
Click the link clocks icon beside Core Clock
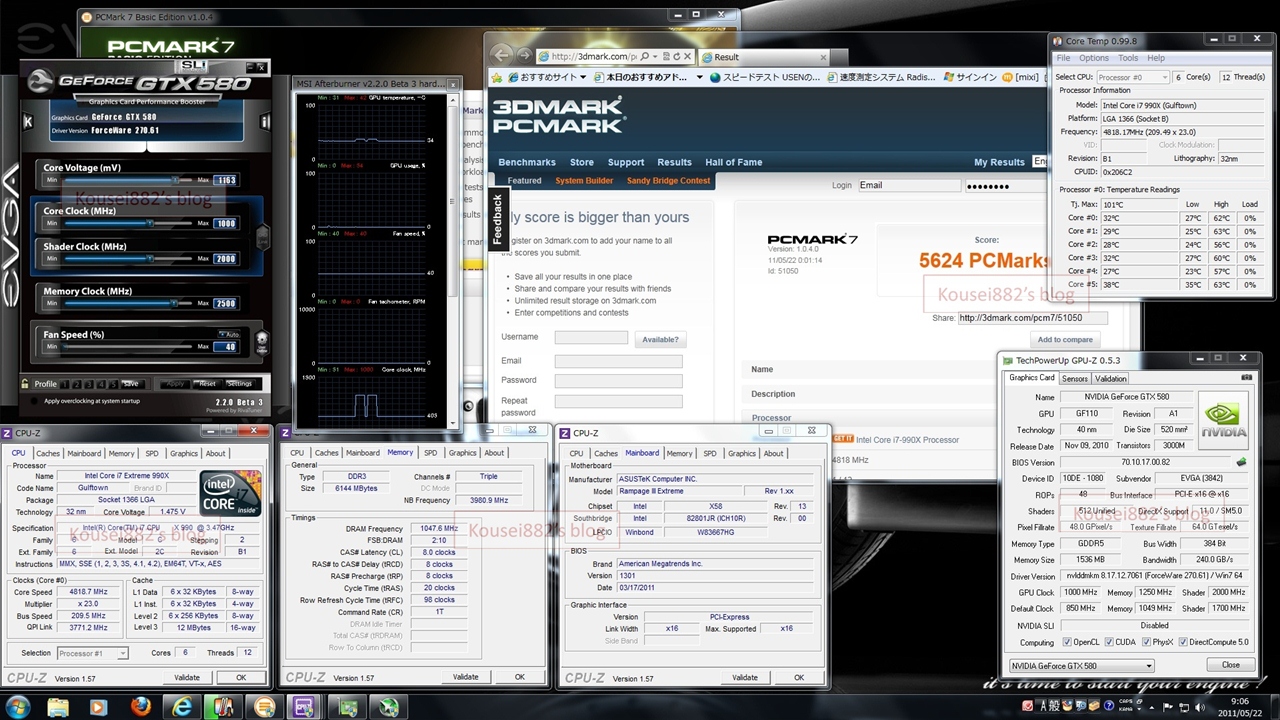pyautogui.click(x=264, y=238)
